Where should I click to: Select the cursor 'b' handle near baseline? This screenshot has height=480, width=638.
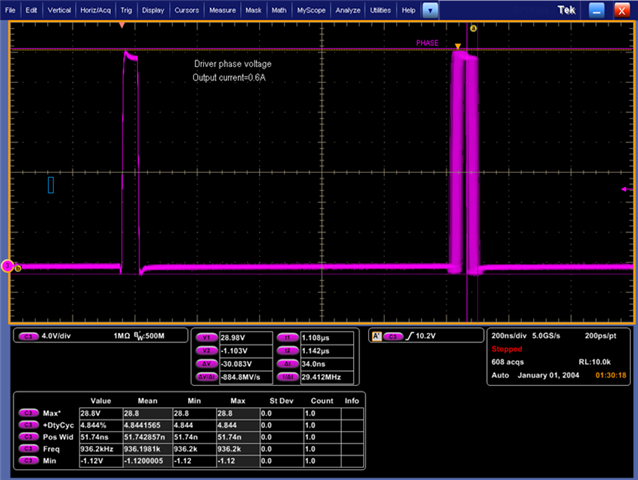[17, 268]
